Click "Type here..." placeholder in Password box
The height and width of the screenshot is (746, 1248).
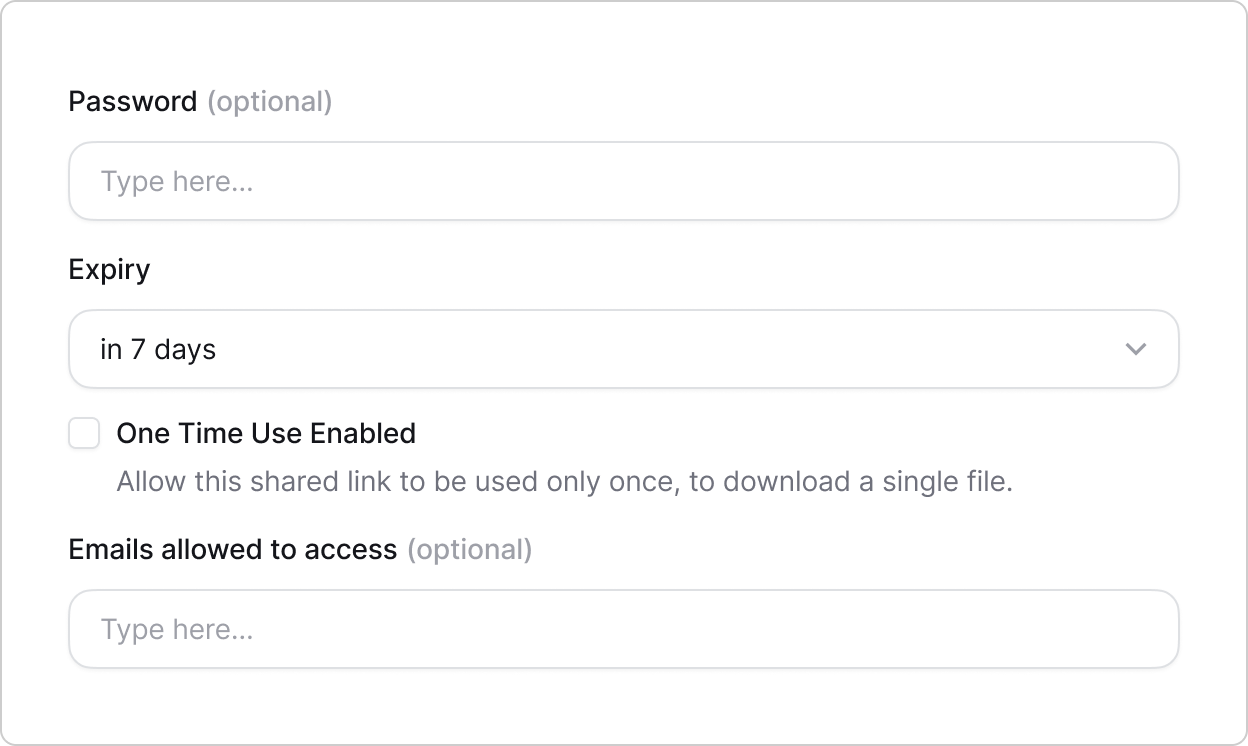point(176,182)
